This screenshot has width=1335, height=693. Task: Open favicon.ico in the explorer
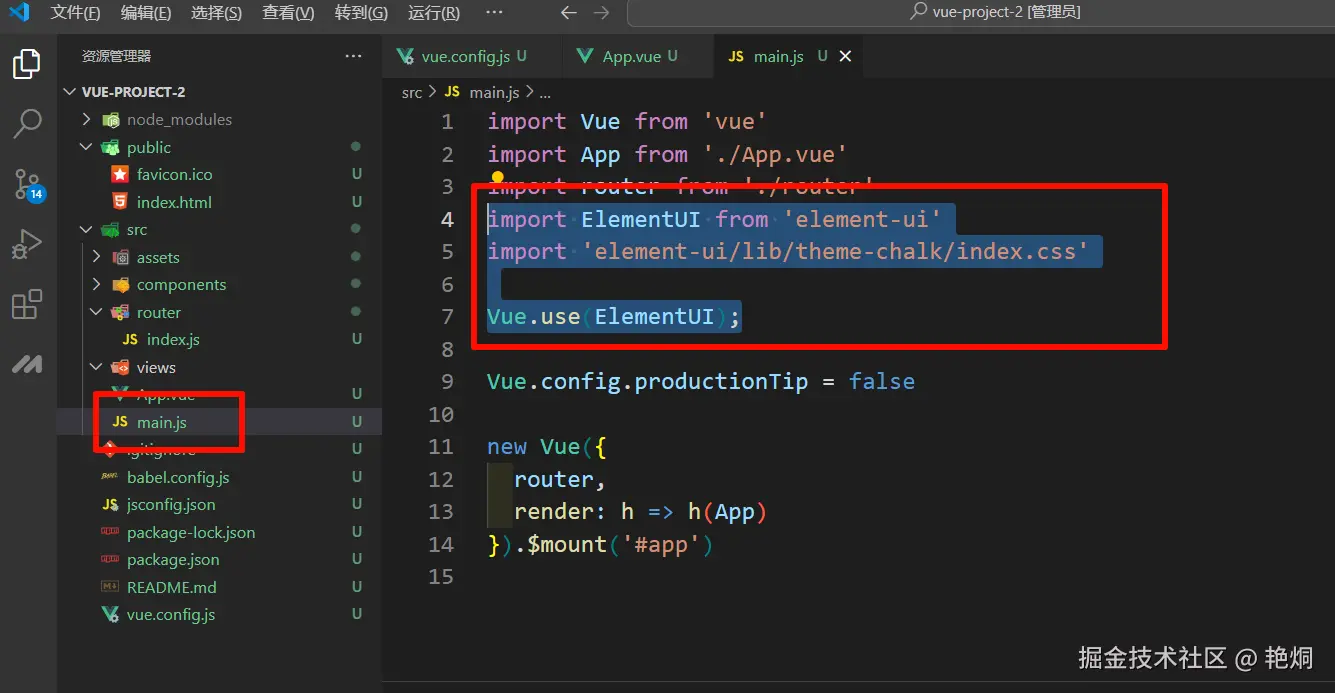pyautogui.click(x=174, y=174)
